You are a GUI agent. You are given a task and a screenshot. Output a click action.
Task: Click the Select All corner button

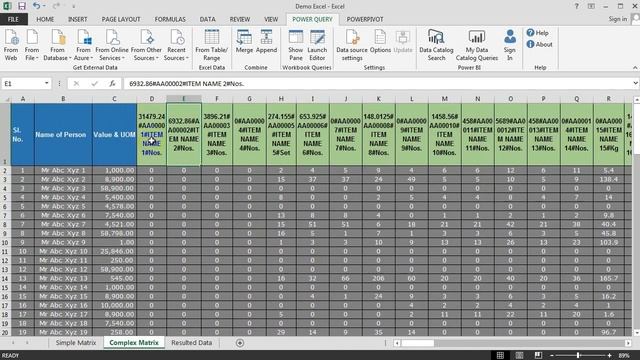point(6,99)
